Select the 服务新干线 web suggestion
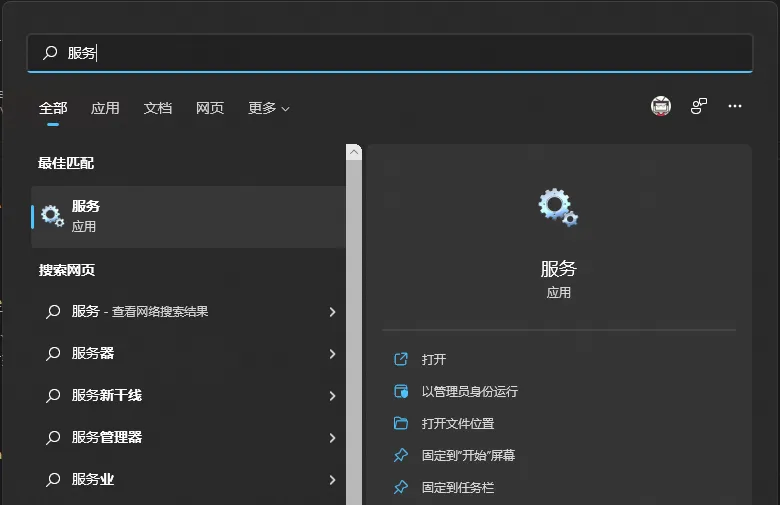 click(189, 396)
